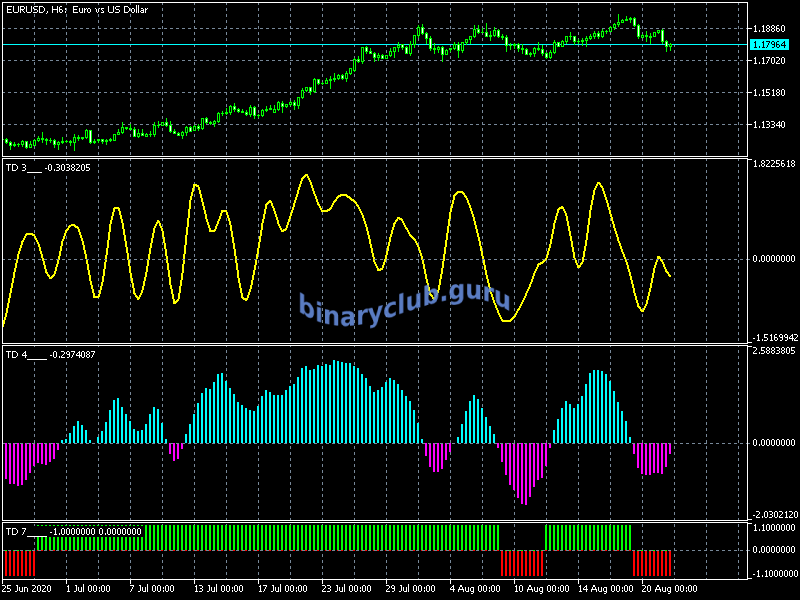Click the -1.5169942 scale value in TD 3 pane
The height and width of the screenshot is (600, 800).
773,338
